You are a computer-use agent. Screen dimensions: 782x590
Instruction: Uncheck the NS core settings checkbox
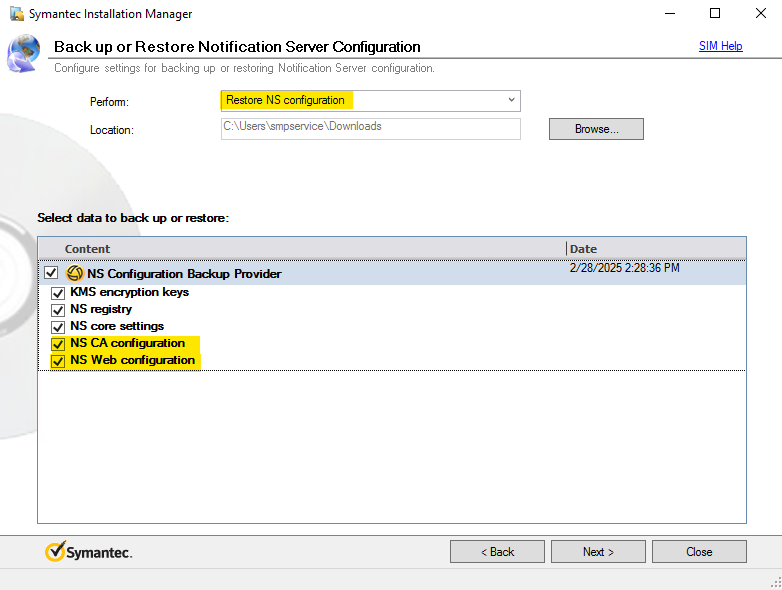coord(58,327)
